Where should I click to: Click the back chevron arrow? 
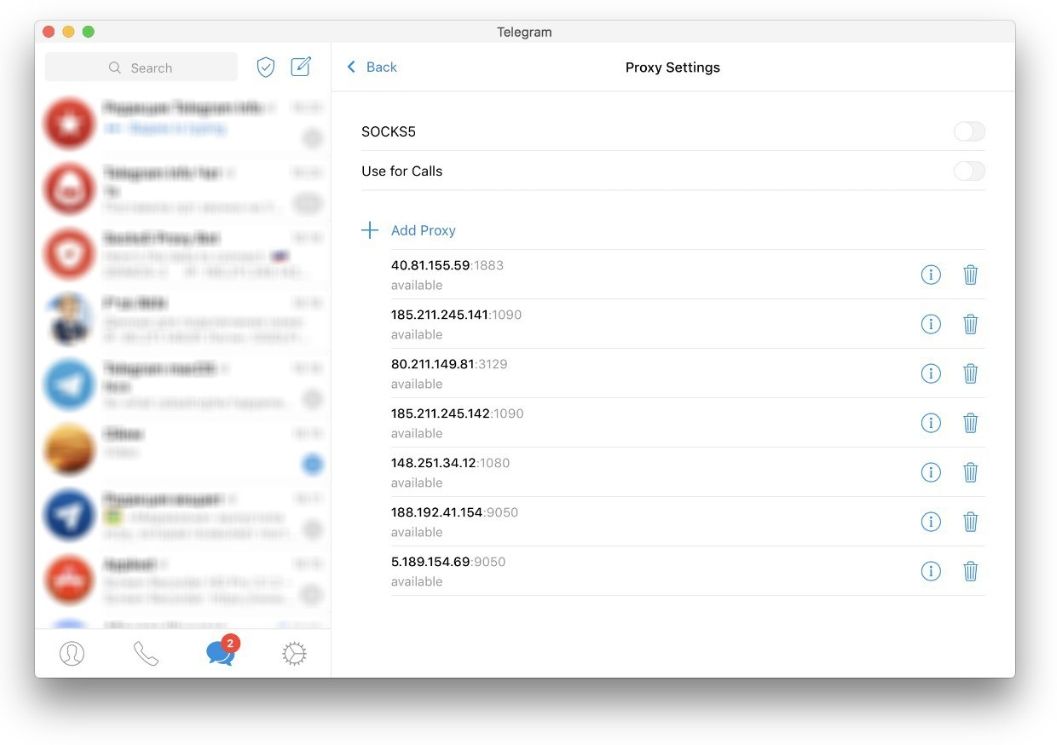(x=351, y=67)
